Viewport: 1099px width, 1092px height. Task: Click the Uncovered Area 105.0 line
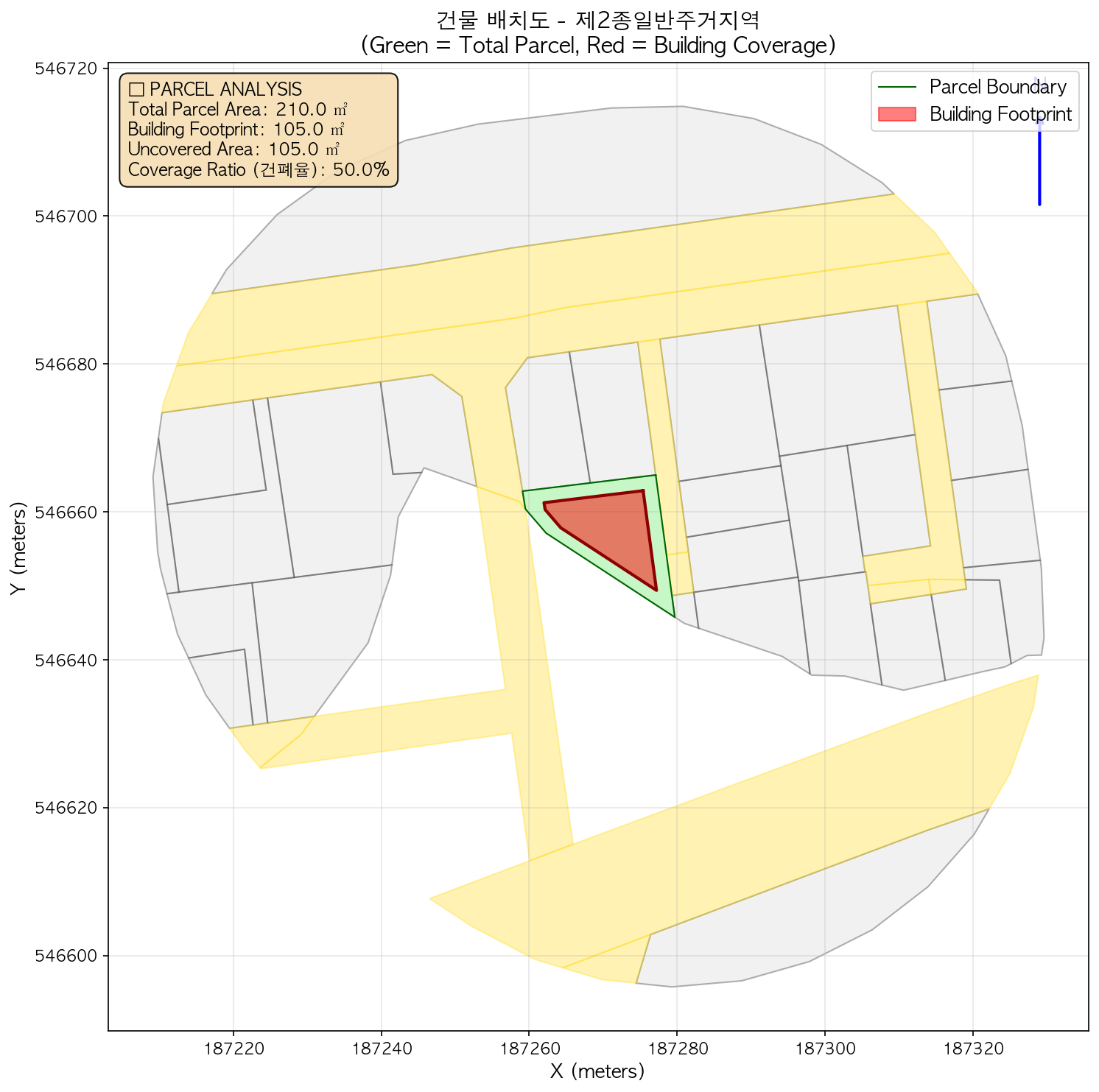tap(233, 149)
